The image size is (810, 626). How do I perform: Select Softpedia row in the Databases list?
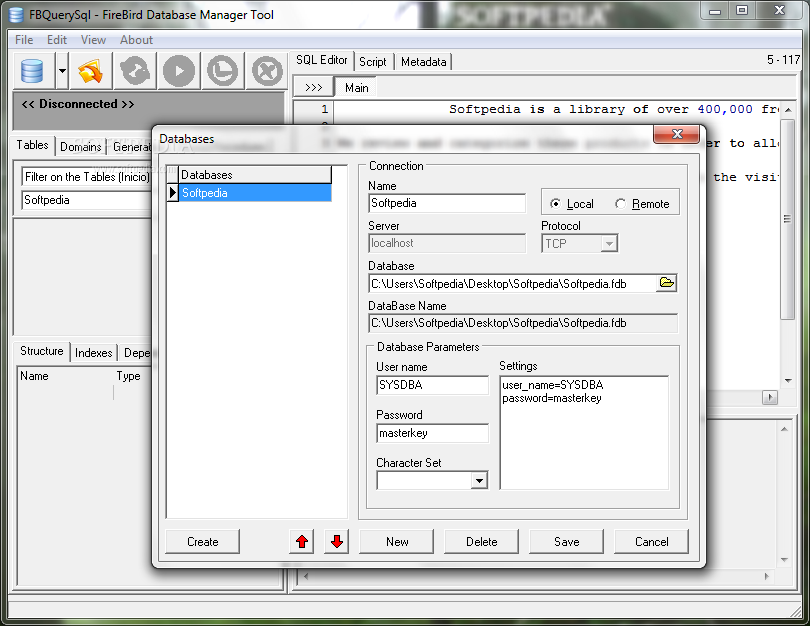click(x=255, y=193)
